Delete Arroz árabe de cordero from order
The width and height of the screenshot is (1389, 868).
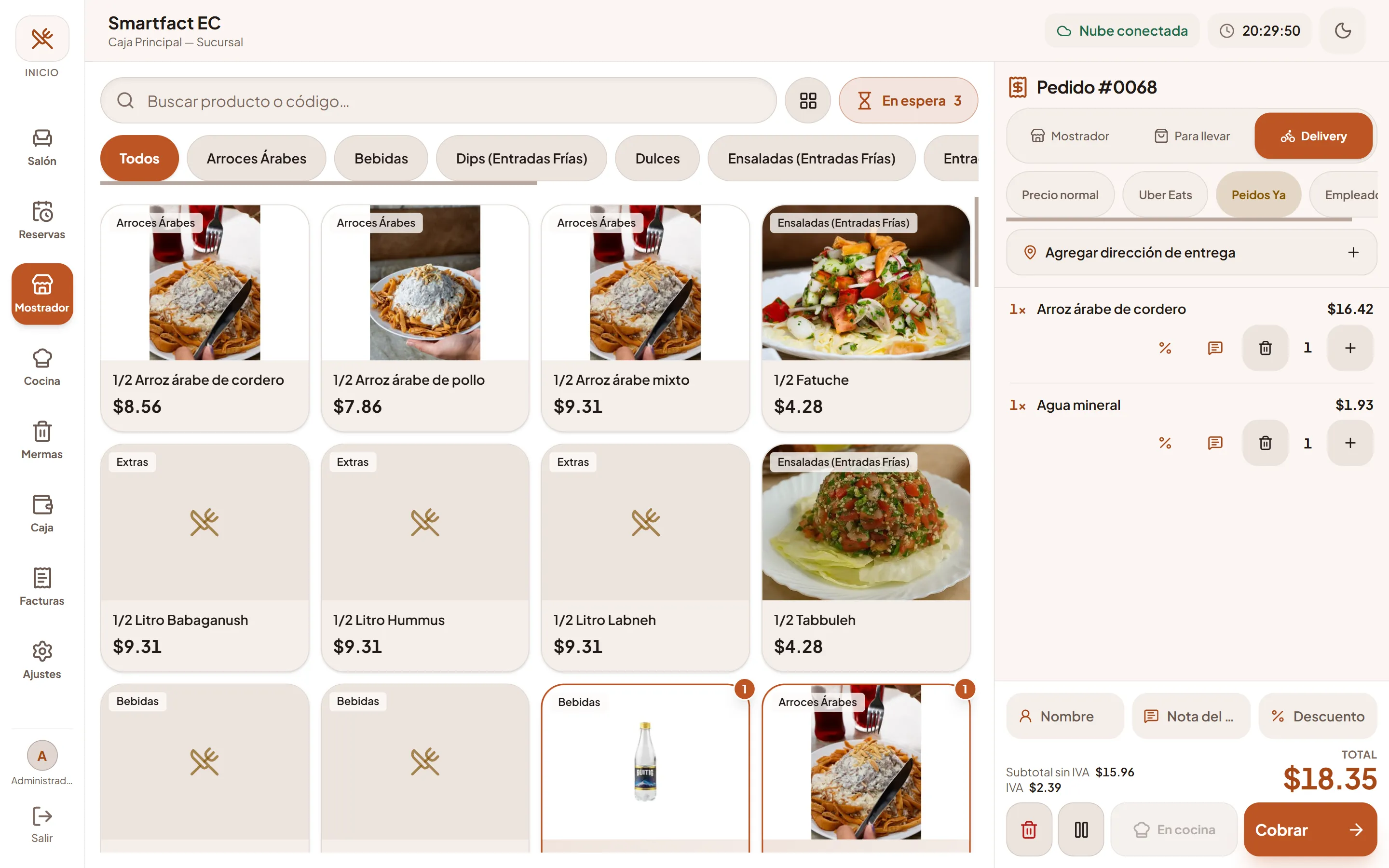coord(1265,348)
